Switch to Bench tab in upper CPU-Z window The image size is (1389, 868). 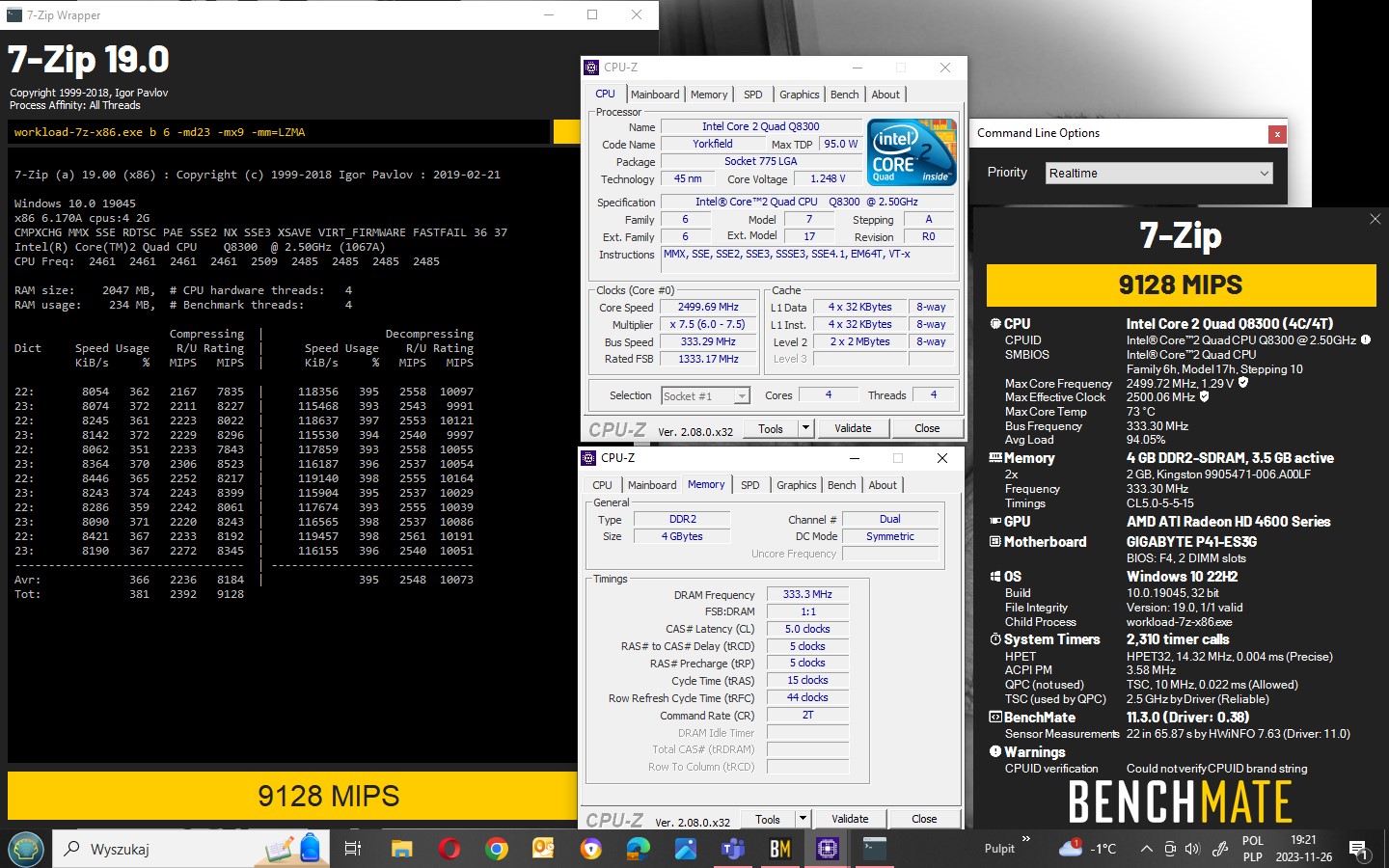(x=845, y=95)
